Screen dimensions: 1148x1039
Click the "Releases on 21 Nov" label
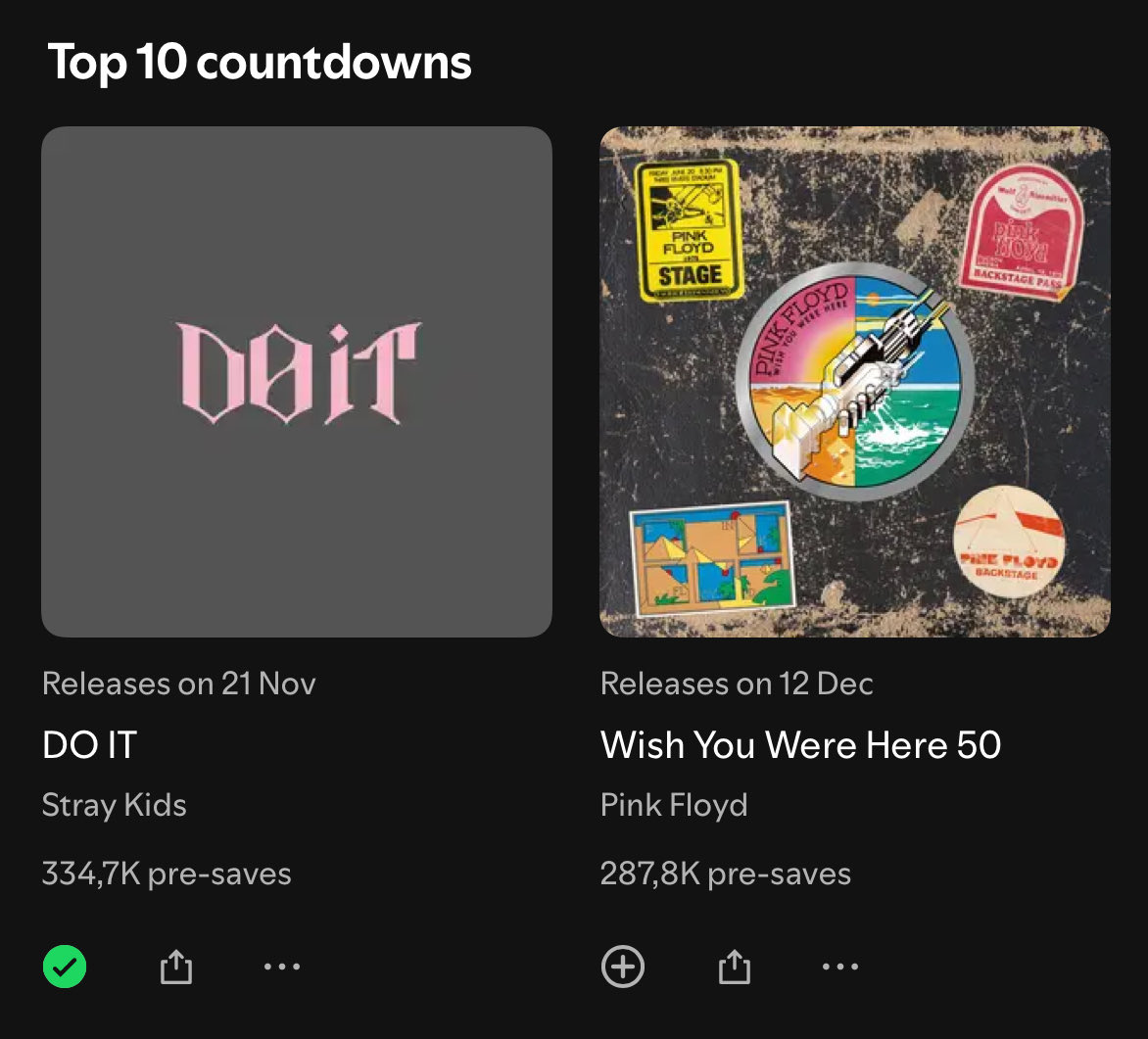point(179,684)
